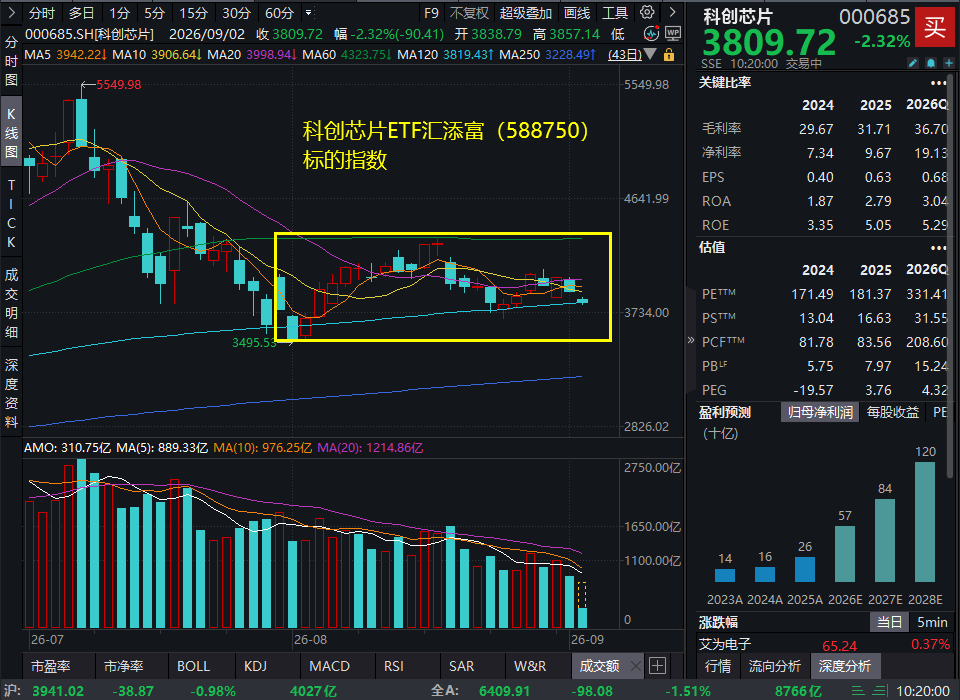The height and width of the screenshot is (700, 960).
Task: Open 估值 more options dots
Action: click(938, 248)
